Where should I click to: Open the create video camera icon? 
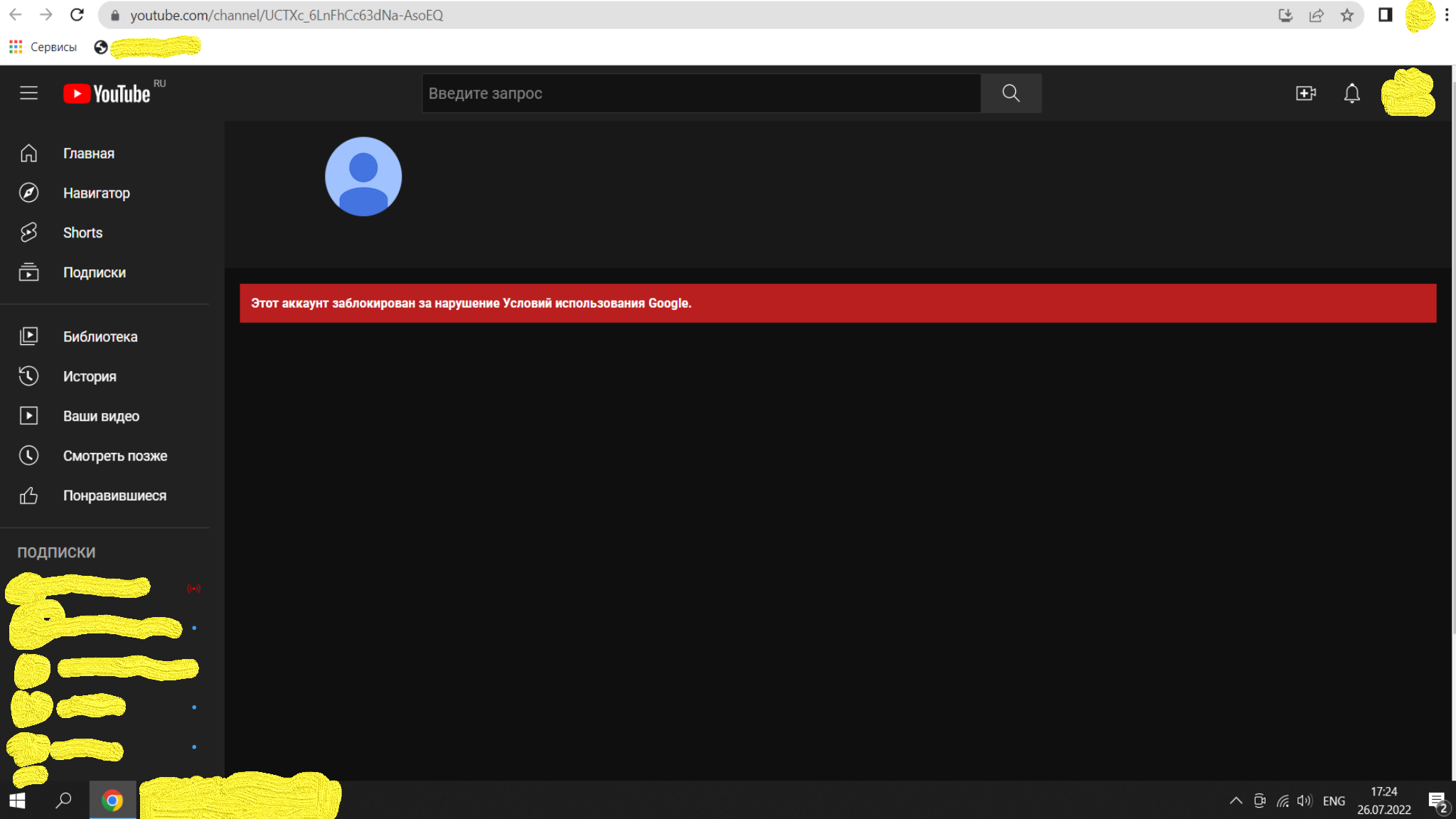click(x=1306, y=93)
